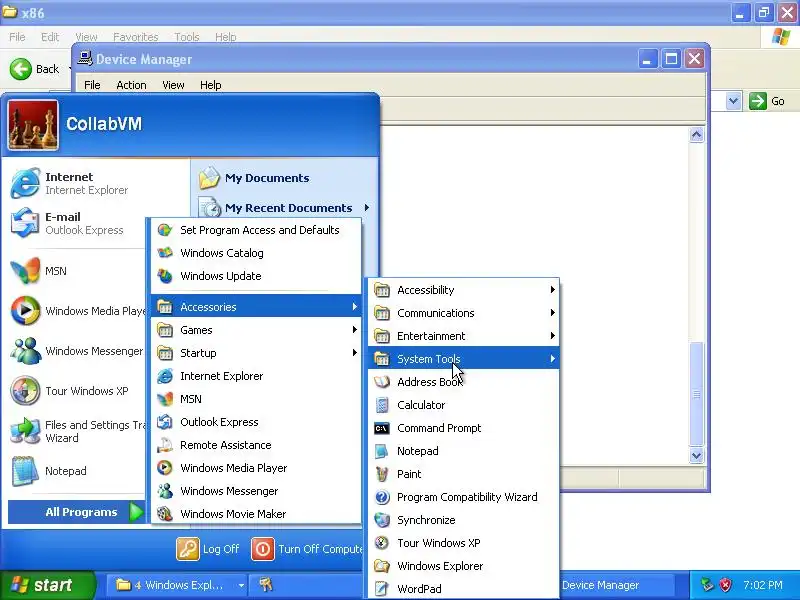Launch Windows Media Player in All Programs list
Screen dimensions: 800x600
pos(256,468)
